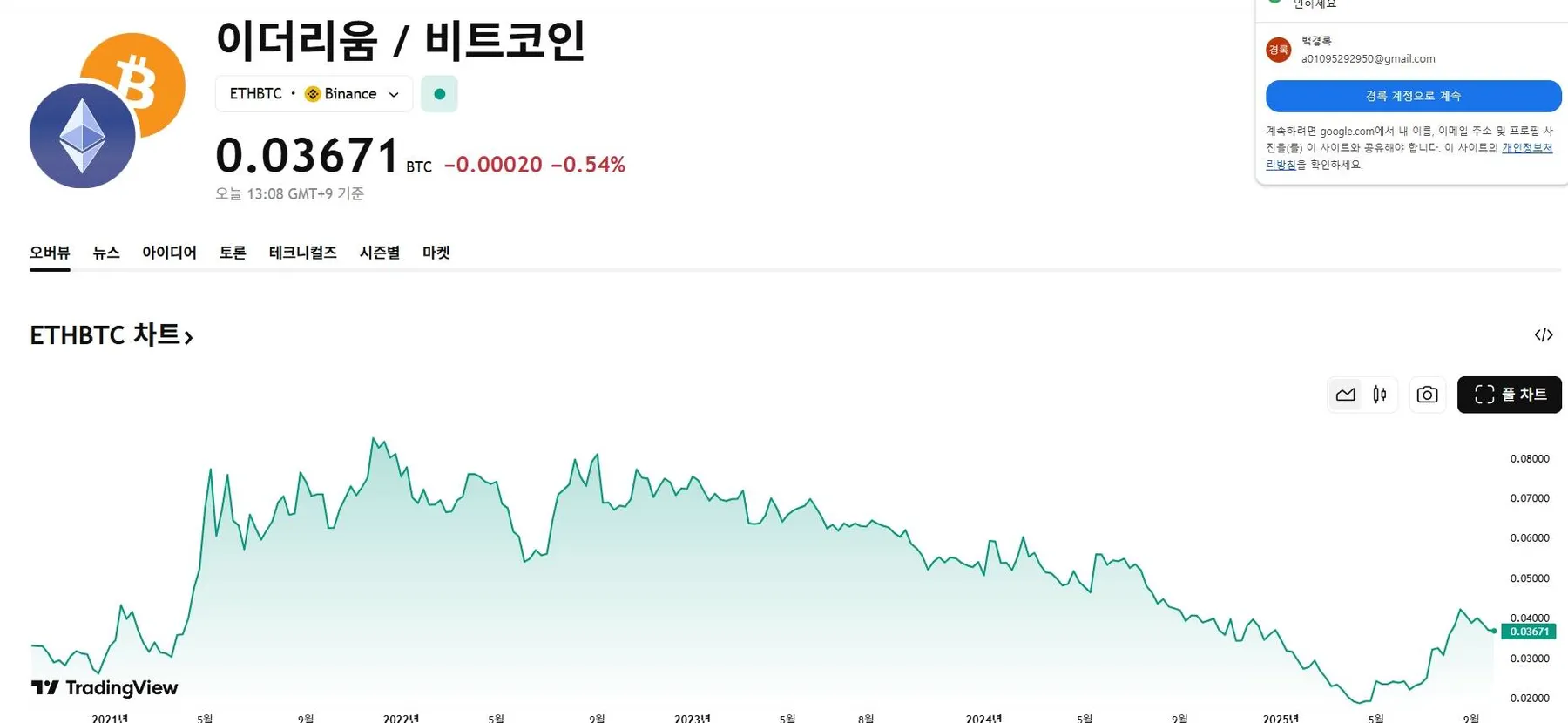Open the 풀 차트 full chart button
Screen dimensions: 1568x723
point(1509,395)
